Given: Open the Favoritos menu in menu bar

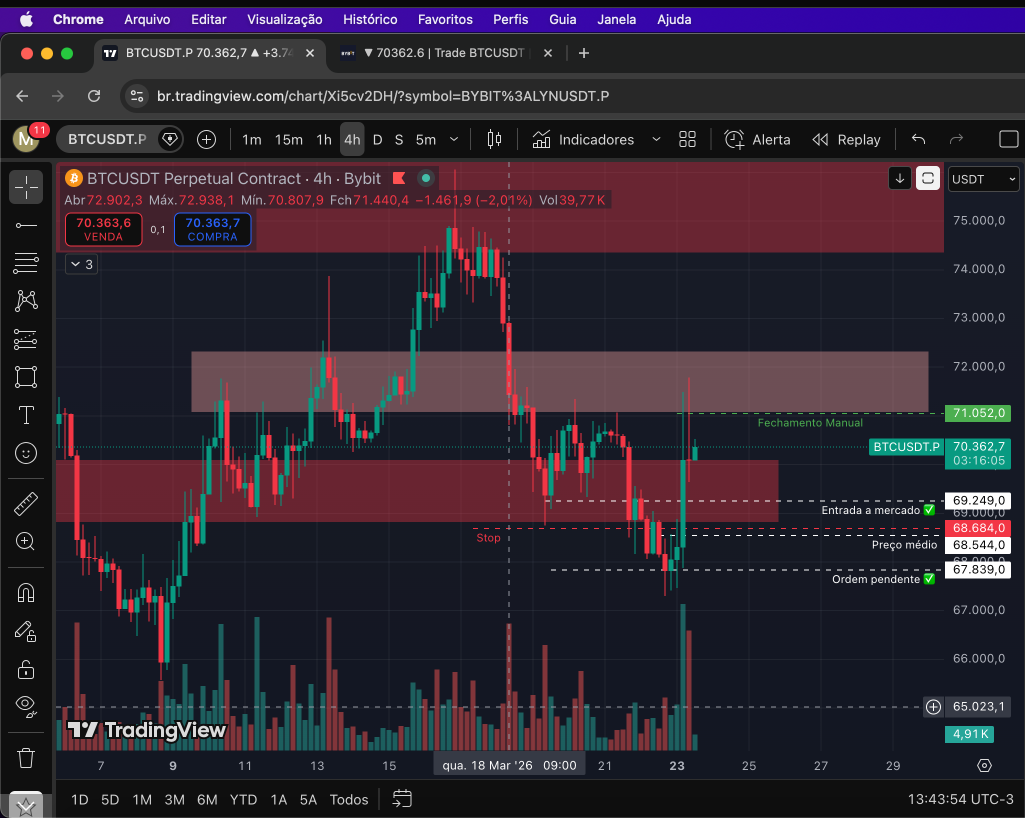Looking at the screenshot, I should pyautogui.click(x=445, y=19).
